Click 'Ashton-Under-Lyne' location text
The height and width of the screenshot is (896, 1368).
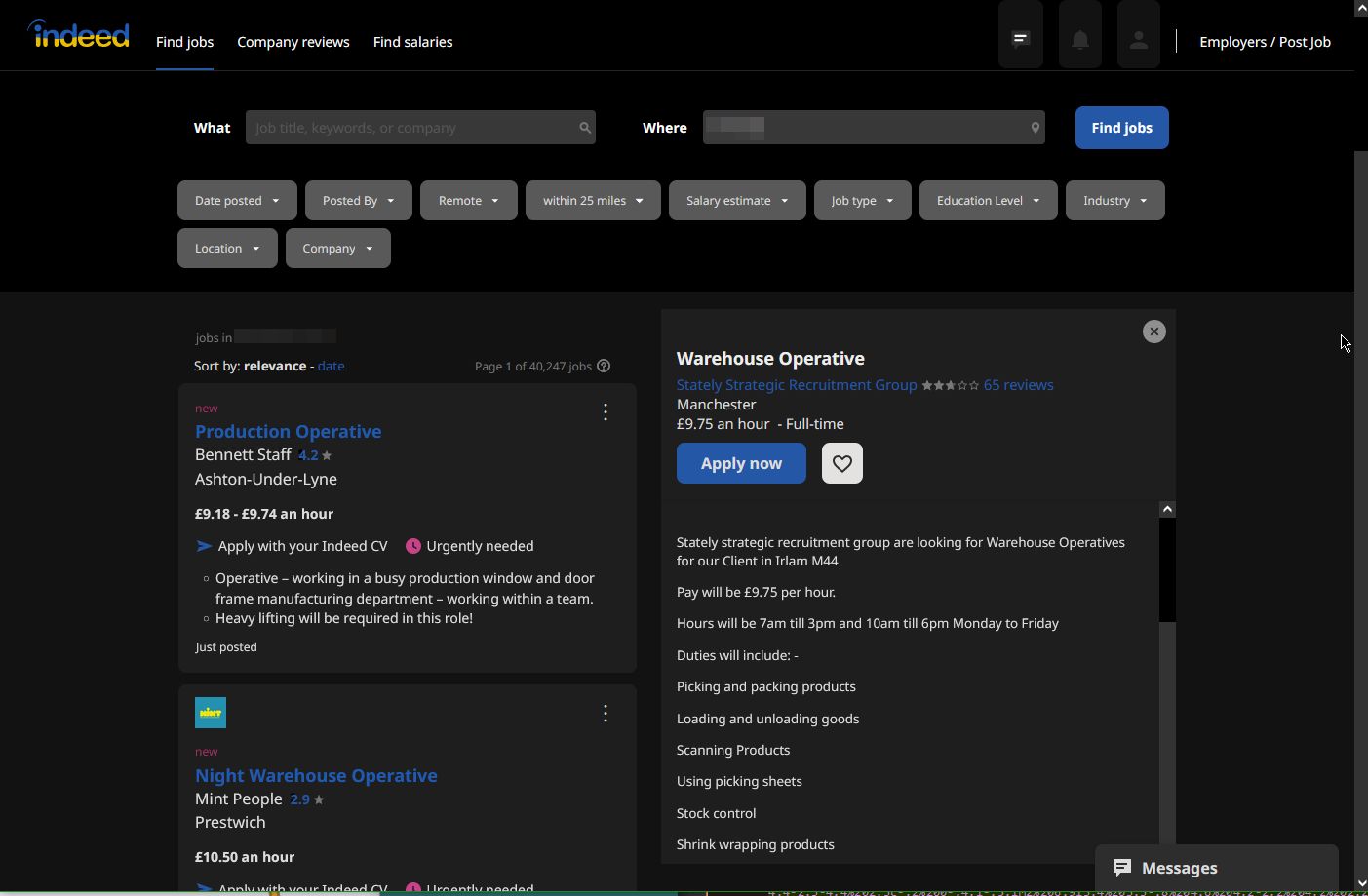coord(266,479)
